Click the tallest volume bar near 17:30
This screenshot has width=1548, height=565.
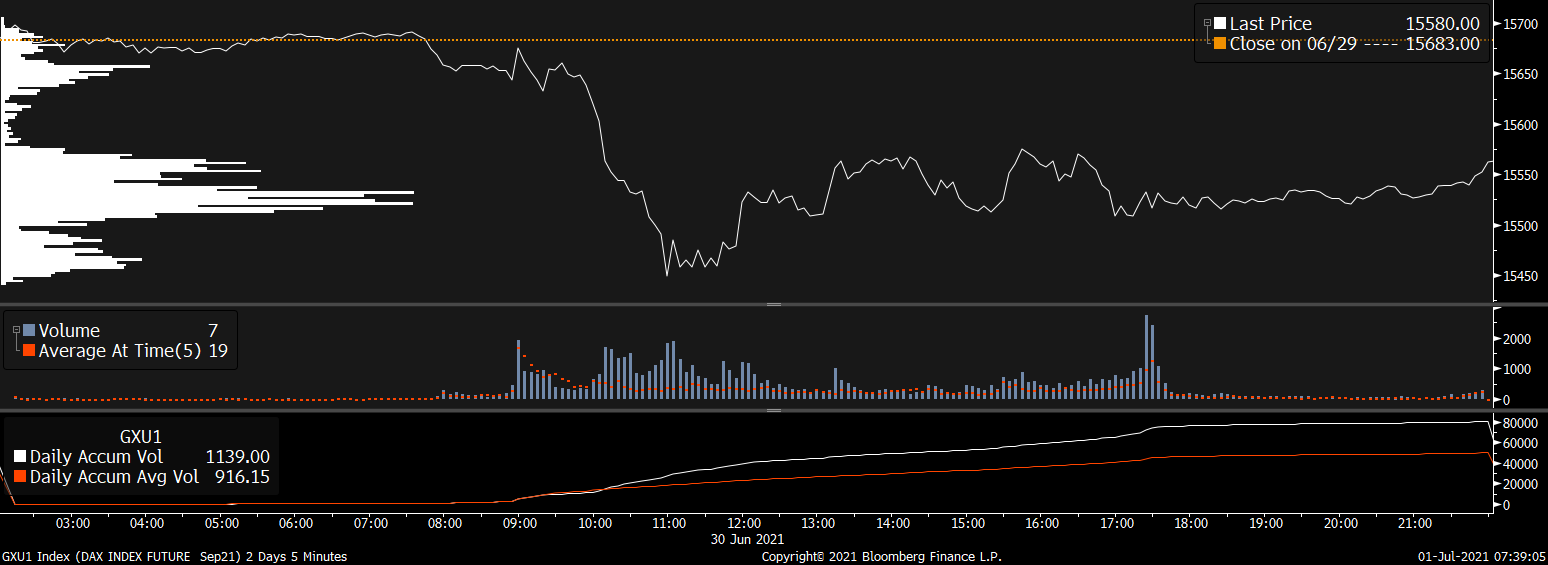click(1146, 357)
